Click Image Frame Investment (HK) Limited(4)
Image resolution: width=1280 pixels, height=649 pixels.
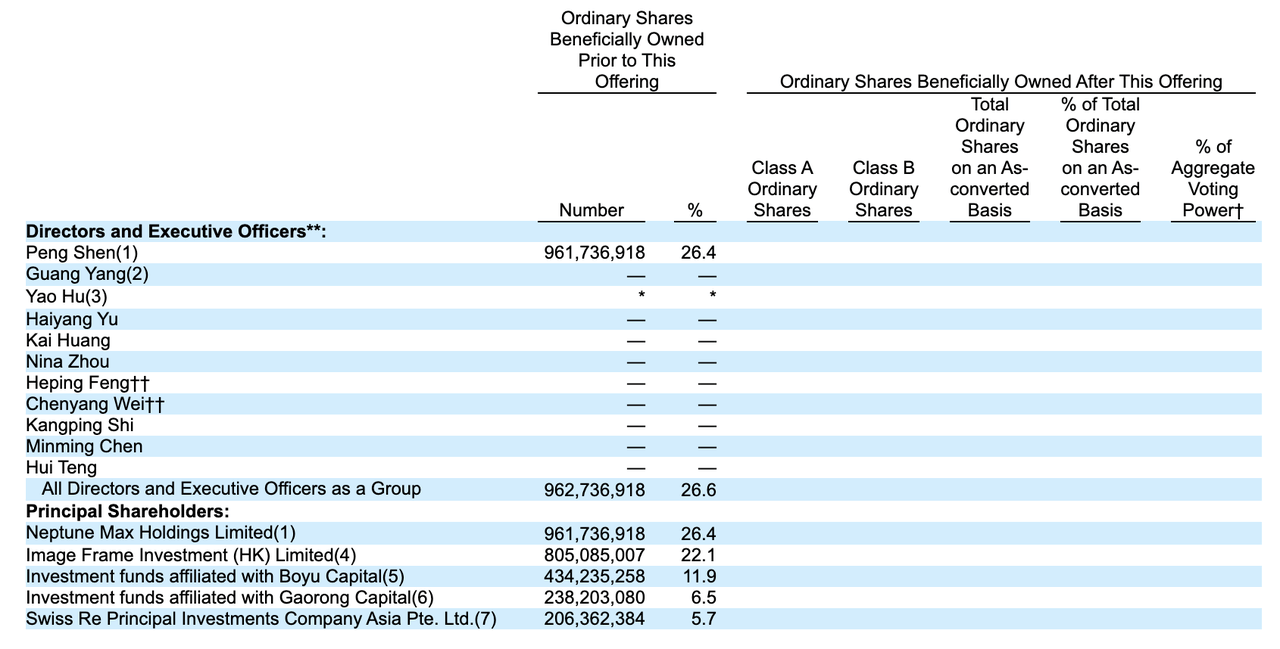click(191, 554)
